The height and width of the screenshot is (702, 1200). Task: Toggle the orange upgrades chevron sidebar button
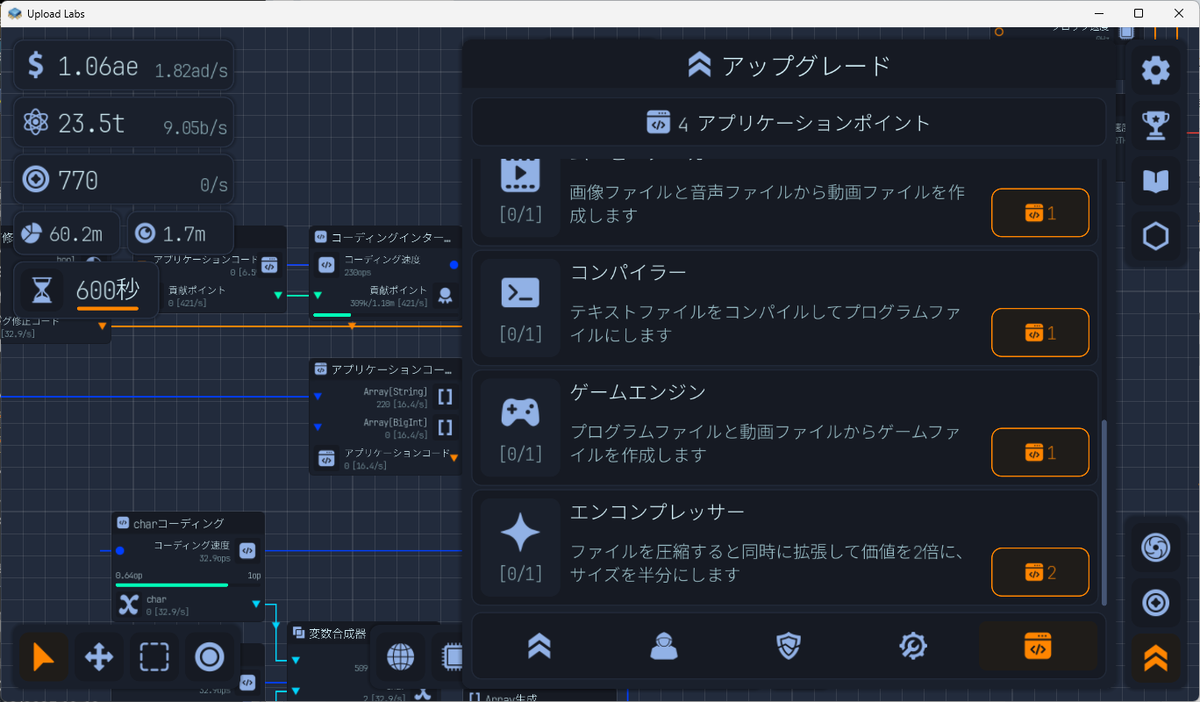point(1155,658)
